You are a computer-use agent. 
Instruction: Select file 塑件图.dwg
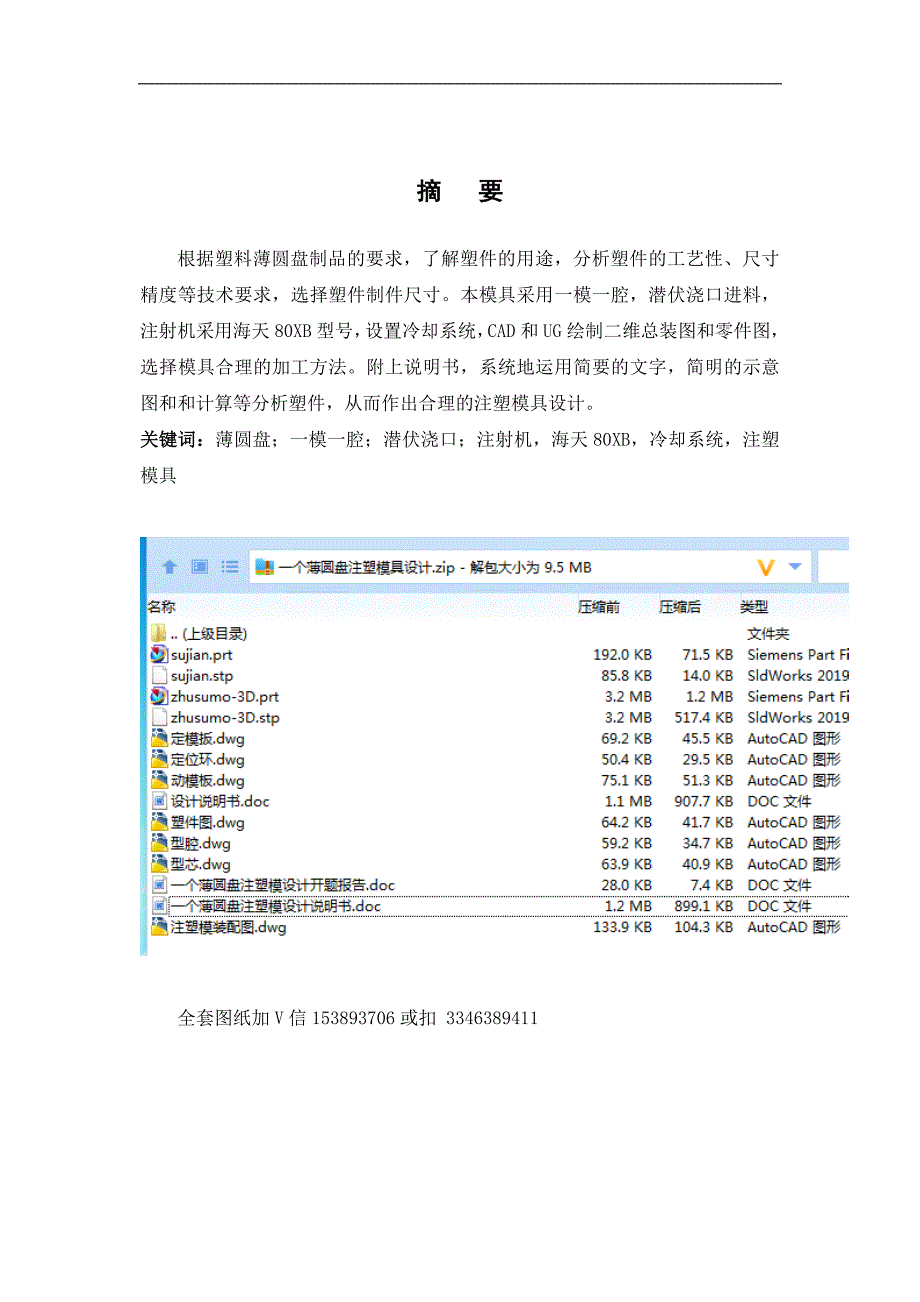tap(208, 823)
